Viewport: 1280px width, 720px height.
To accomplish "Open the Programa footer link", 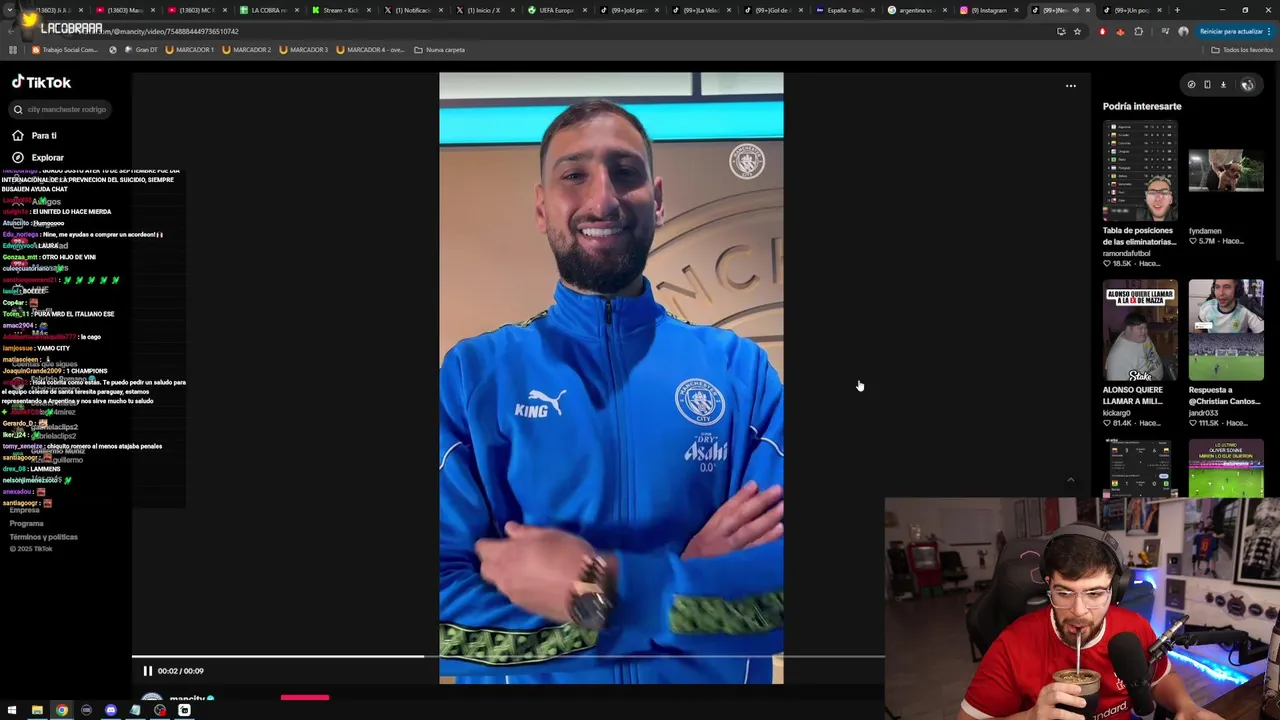I will coord(27,523).
